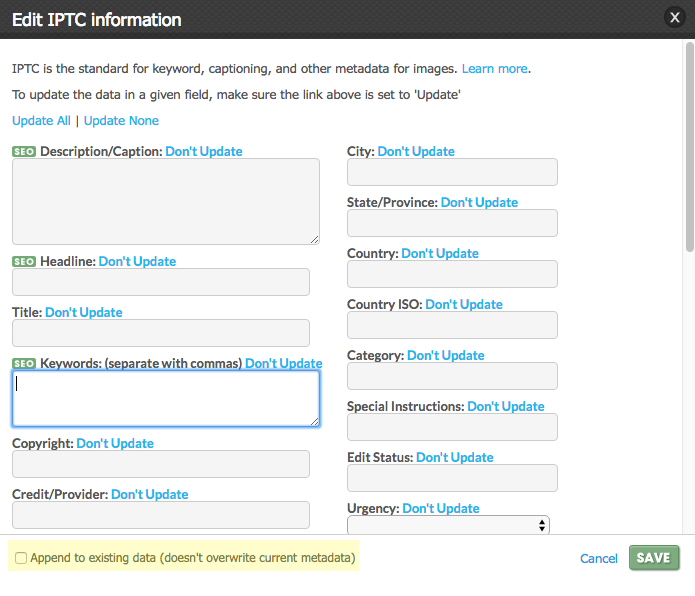Click the SEO badge beside Headline
695x596 pixels.
click(24, 261)
